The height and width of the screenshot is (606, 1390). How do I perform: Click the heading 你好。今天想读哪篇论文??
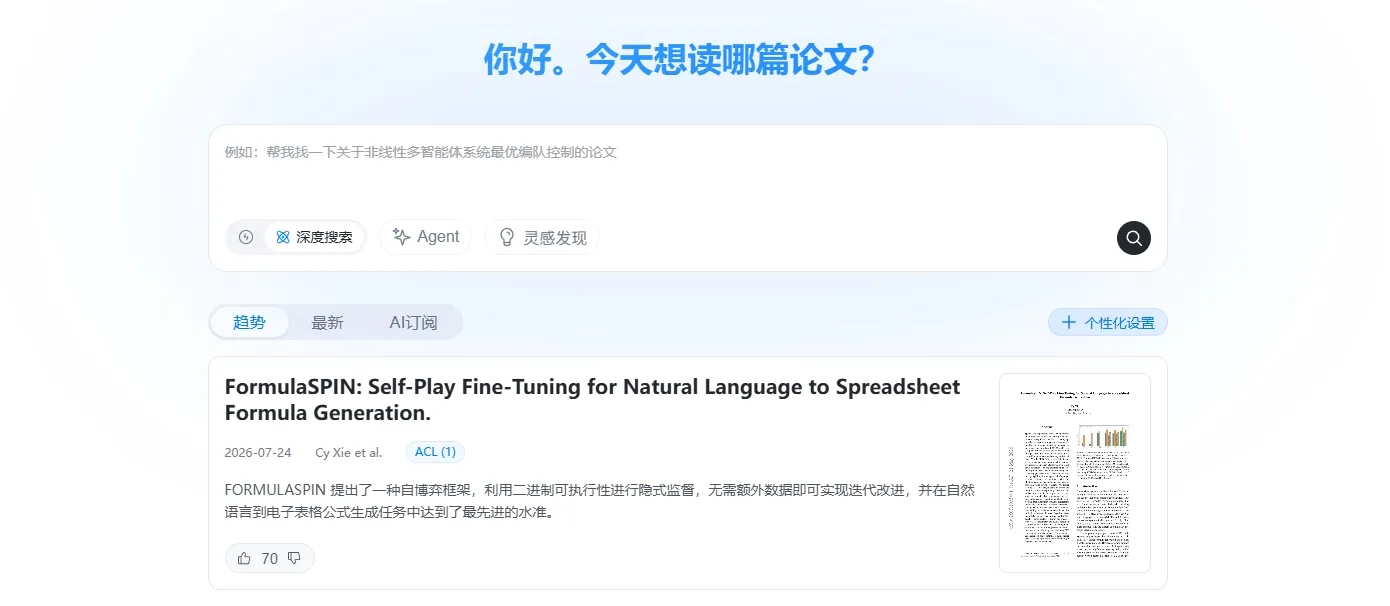[680, 59]
